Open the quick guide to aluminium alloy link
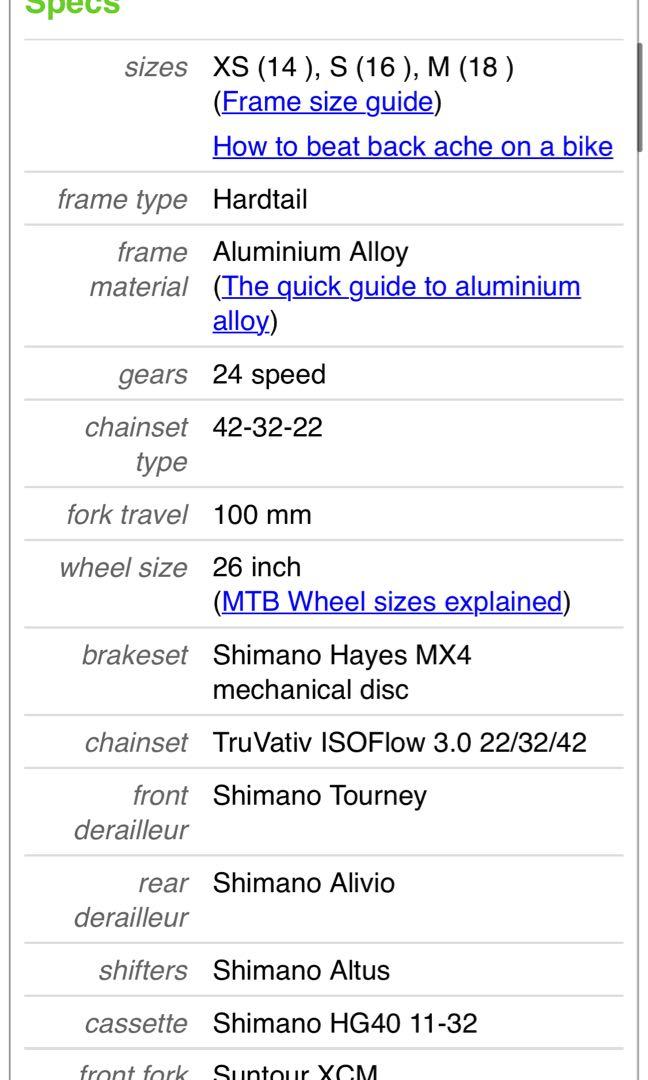Image resolution: width=648 pixels, height=1080 pixels. pos(397,304)
